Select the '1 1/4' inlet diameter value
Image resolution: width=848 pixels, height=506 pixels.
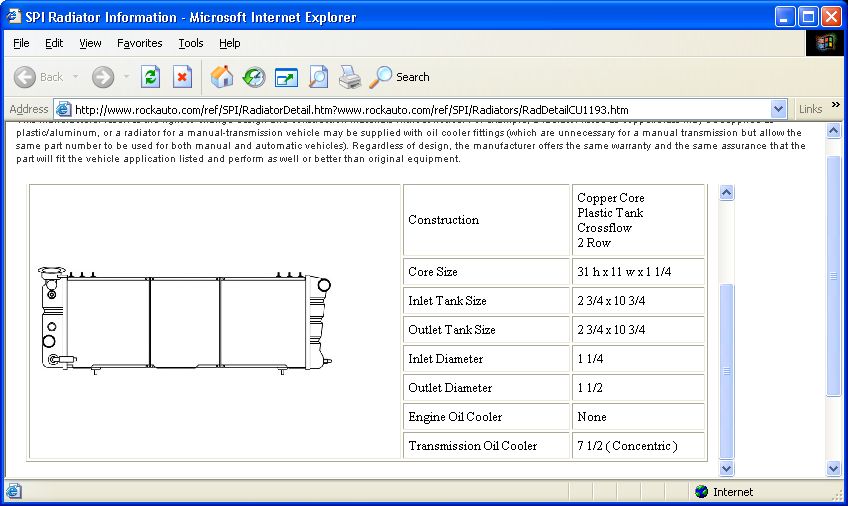[590, 359]
